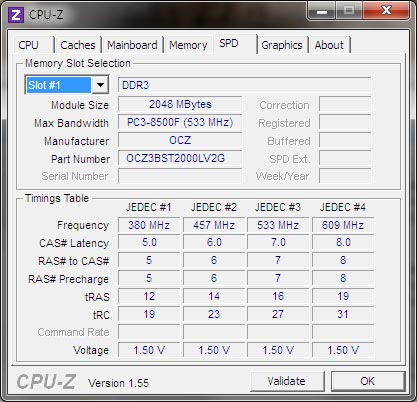Image resolution: width=417 pixels, height=402 pixels.
Task: Click the empty Week/Year field
Action: [345, 176]
